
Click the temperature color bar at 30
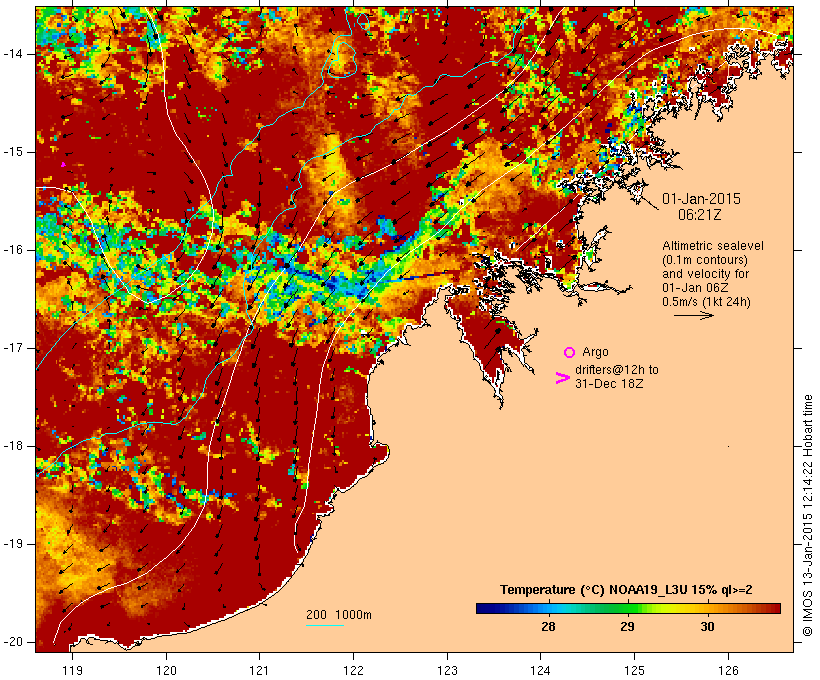pyautogui.click(x=707, y=608)
